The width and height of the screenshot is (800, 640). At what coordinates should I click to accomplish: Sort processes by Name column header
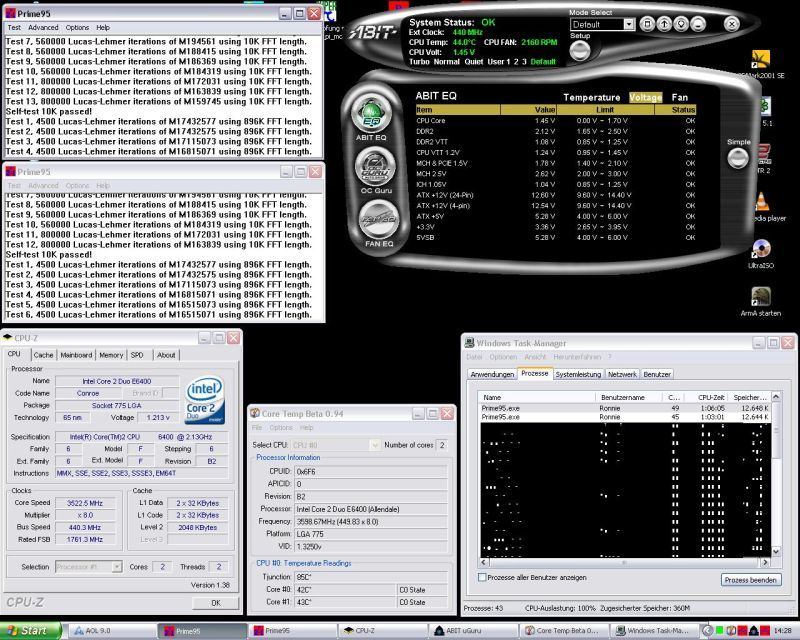tap(537, 398)
